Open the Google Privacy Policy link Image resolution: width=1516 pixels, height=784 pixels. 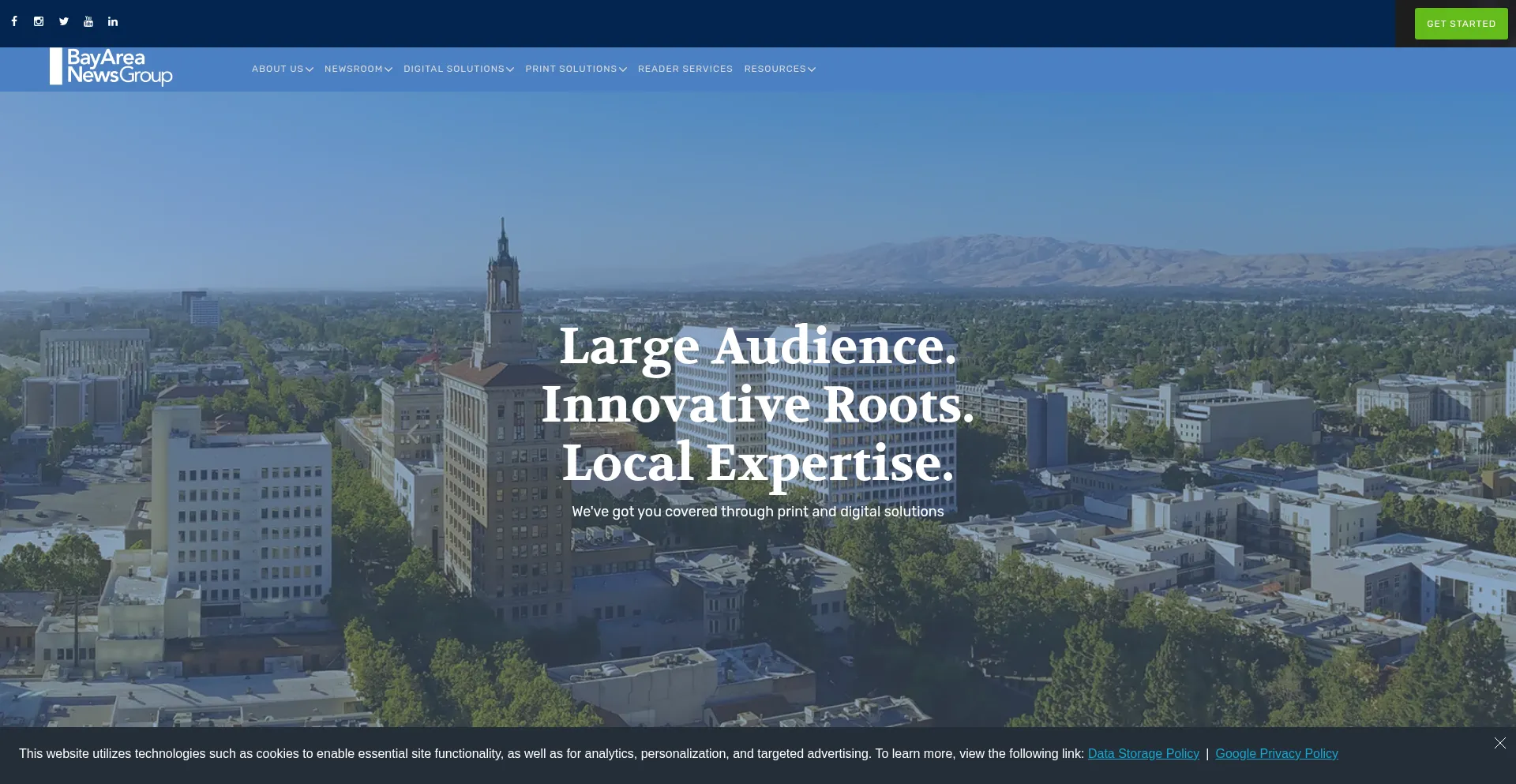pyautogui.click(x=1276, y=754)
